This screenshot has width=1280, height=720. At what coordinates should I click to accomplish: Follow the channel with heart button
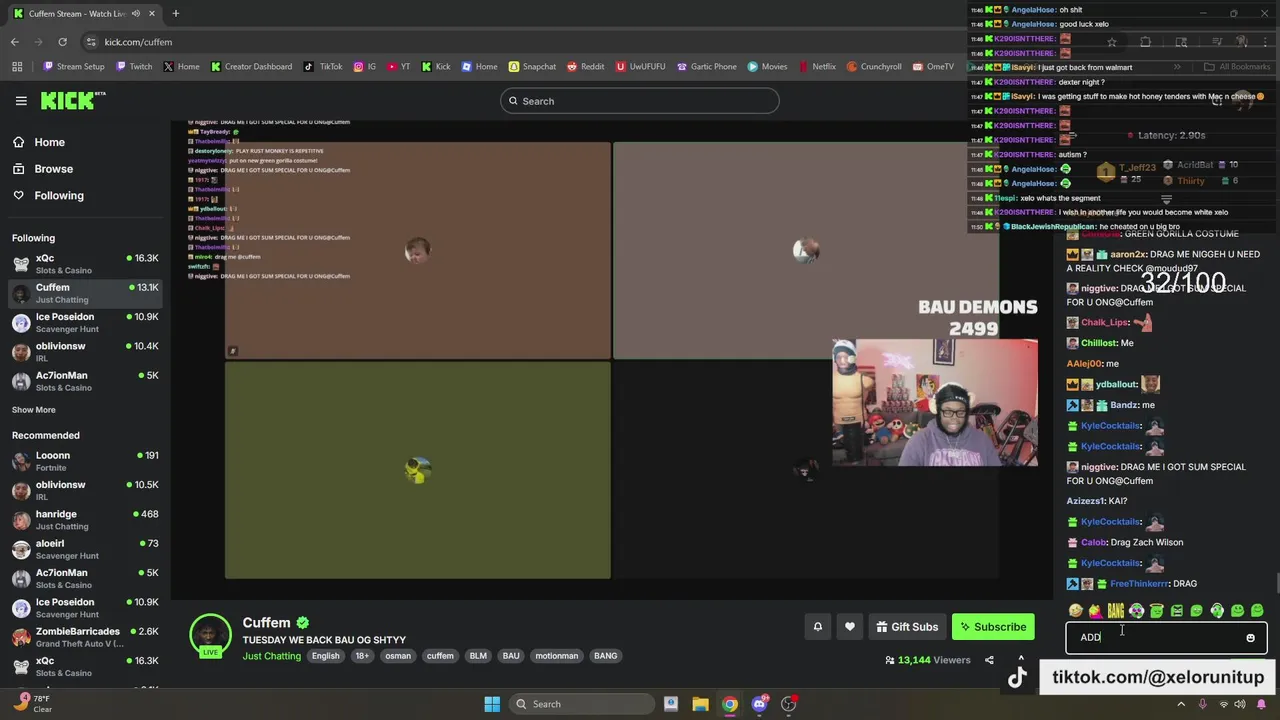pos(849,627)
